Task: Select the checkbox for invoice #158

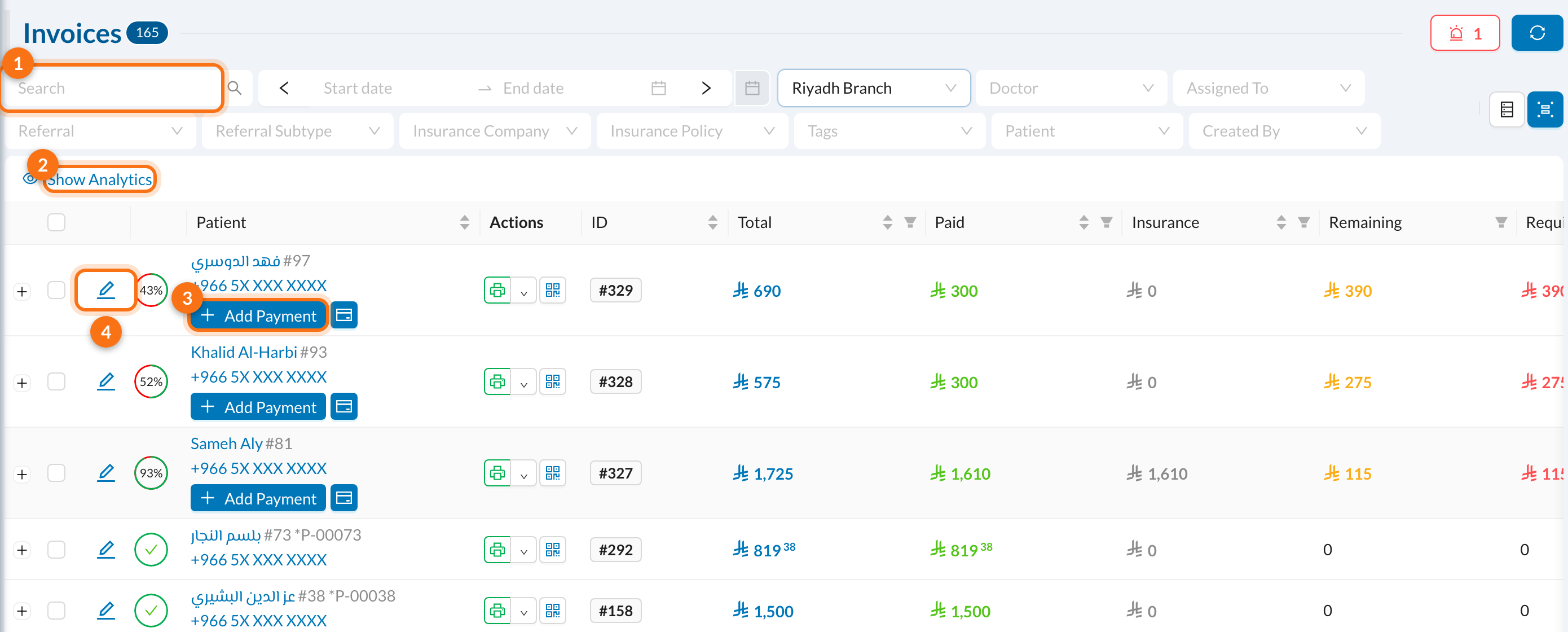Action: pos(56,611)
